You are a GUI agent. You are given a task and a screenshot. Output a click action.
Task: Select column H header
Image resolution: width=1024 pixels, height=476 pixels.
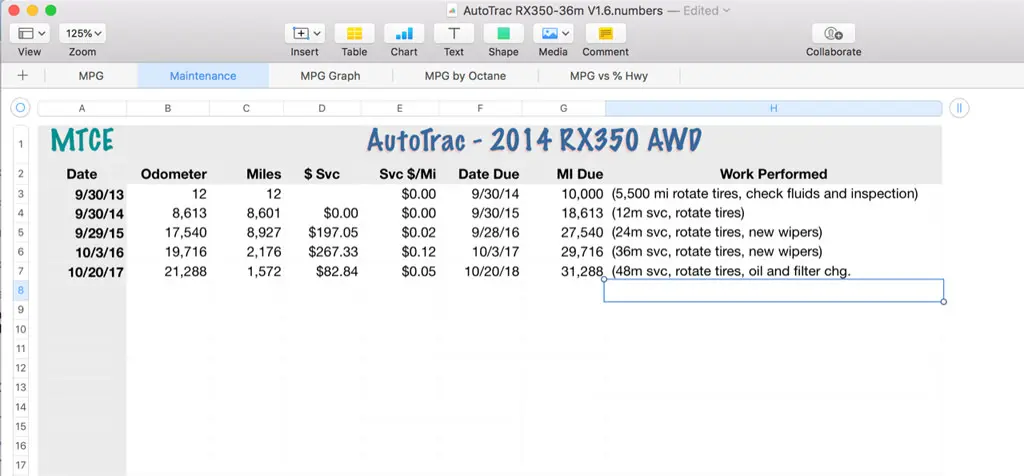click(x=773, y=108)
